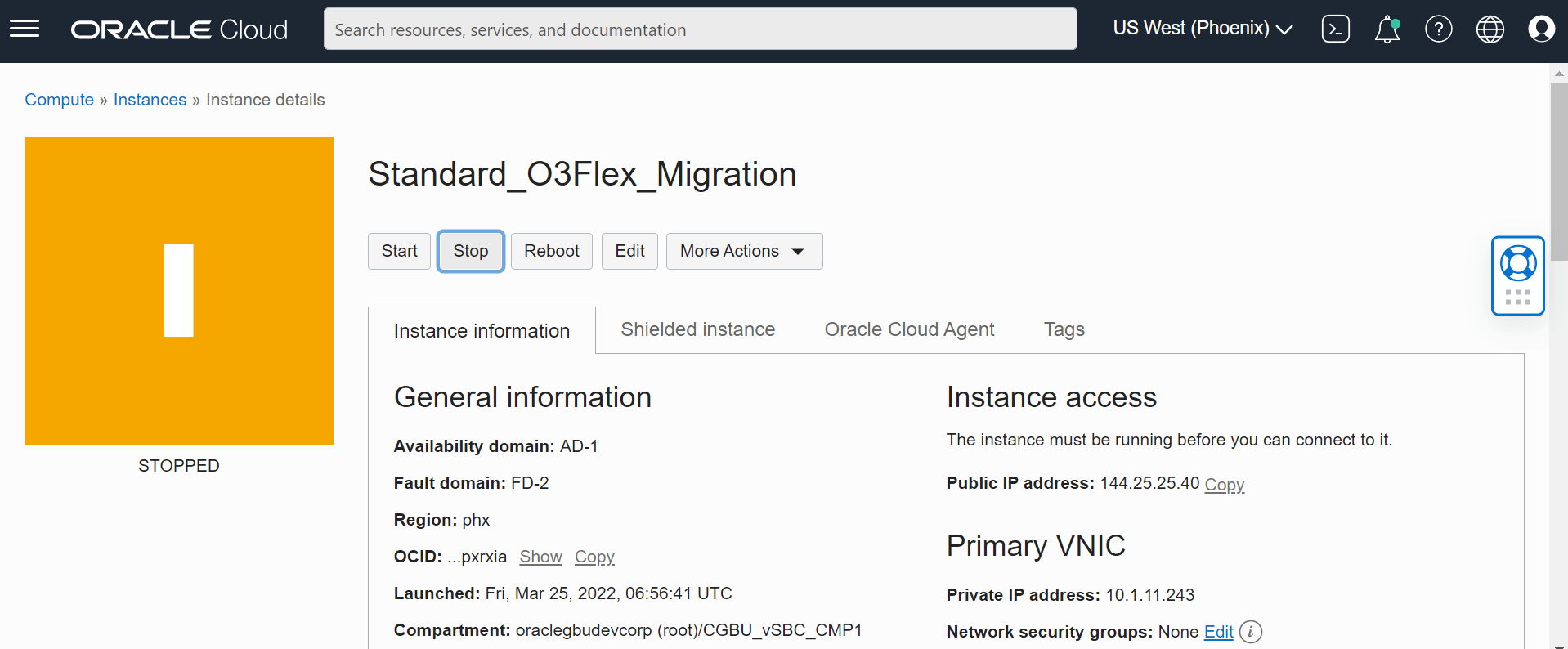The image size is (1568, 649).
Task: Switch to the Shielded instance tab
Action: pos(697,329)
